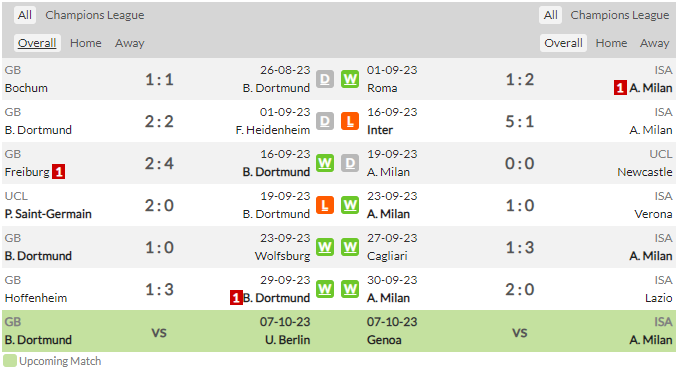Open the P. Saint-Germain team link
This screenshot has height=383, width=680.
48,214
